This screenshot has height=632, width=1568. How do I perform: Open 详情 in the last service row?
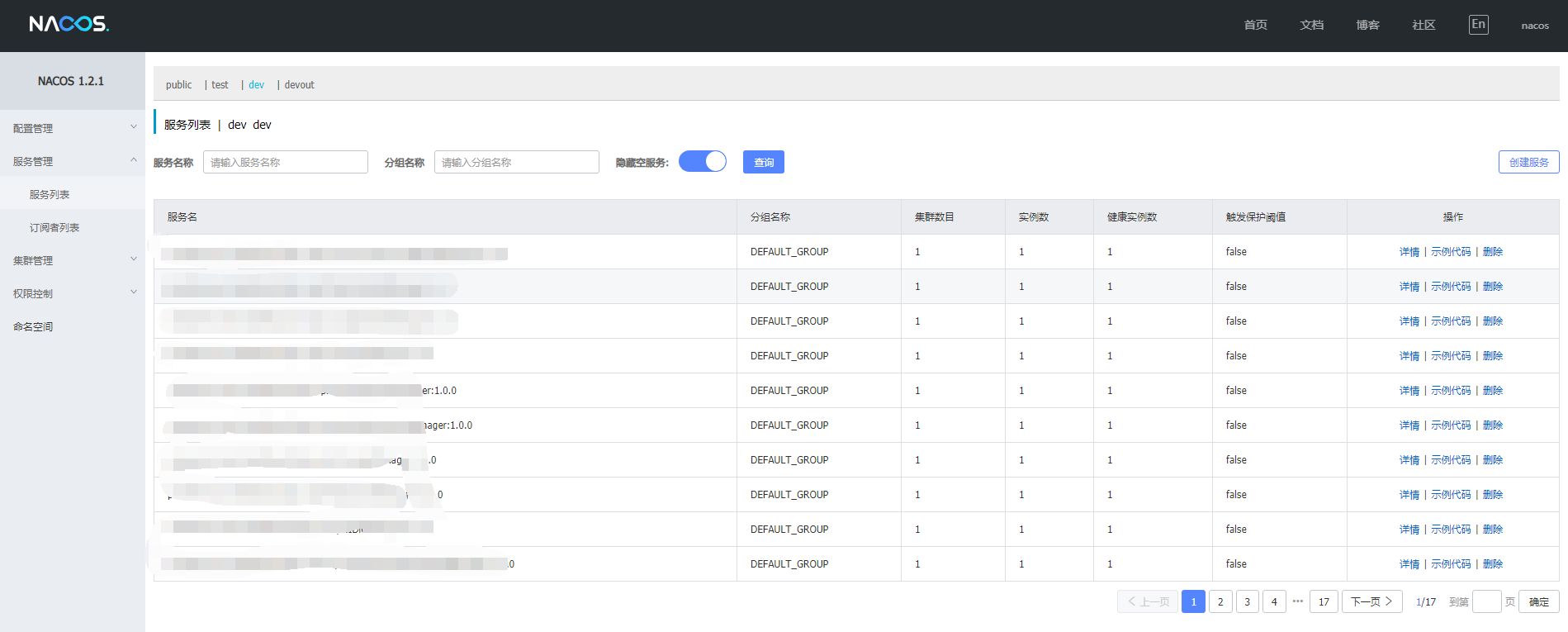tap(1409, 564)
